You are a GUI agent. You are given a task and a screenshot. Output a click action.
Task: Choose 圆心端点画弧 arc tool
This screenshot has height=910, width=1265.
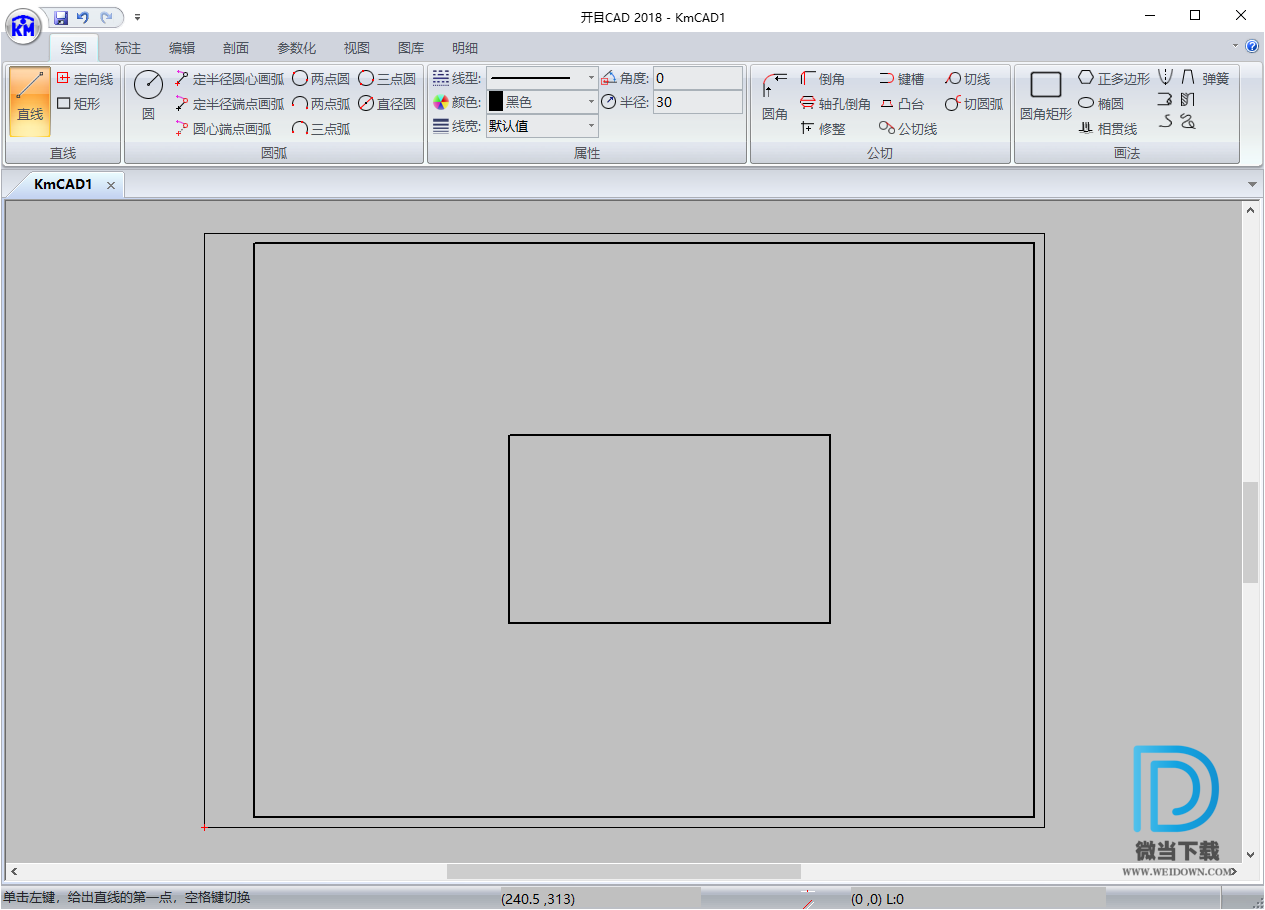(223, 129)
